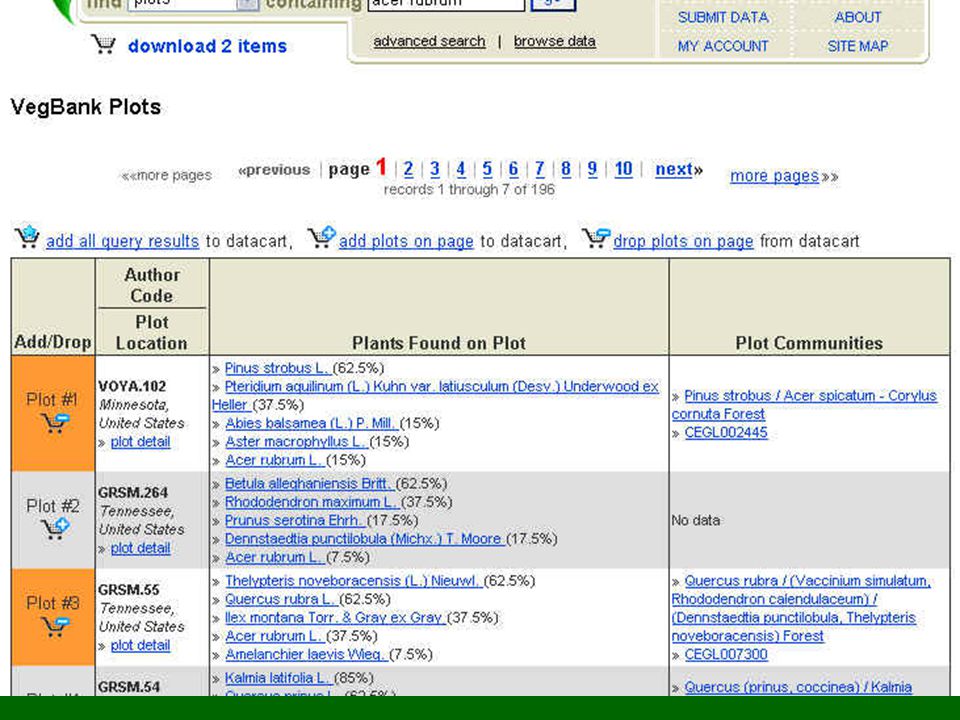Click the drop plots on page cart icon
This screenshot has height=720, width=960.
point(596,237)
